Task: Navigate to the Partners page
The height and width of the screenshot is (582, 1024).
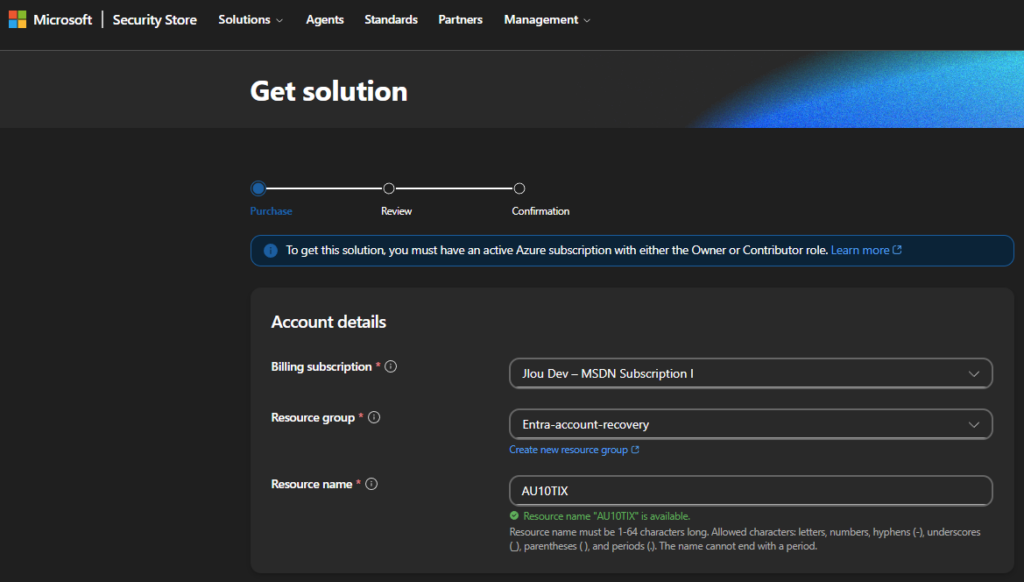Action: [460, 20]
